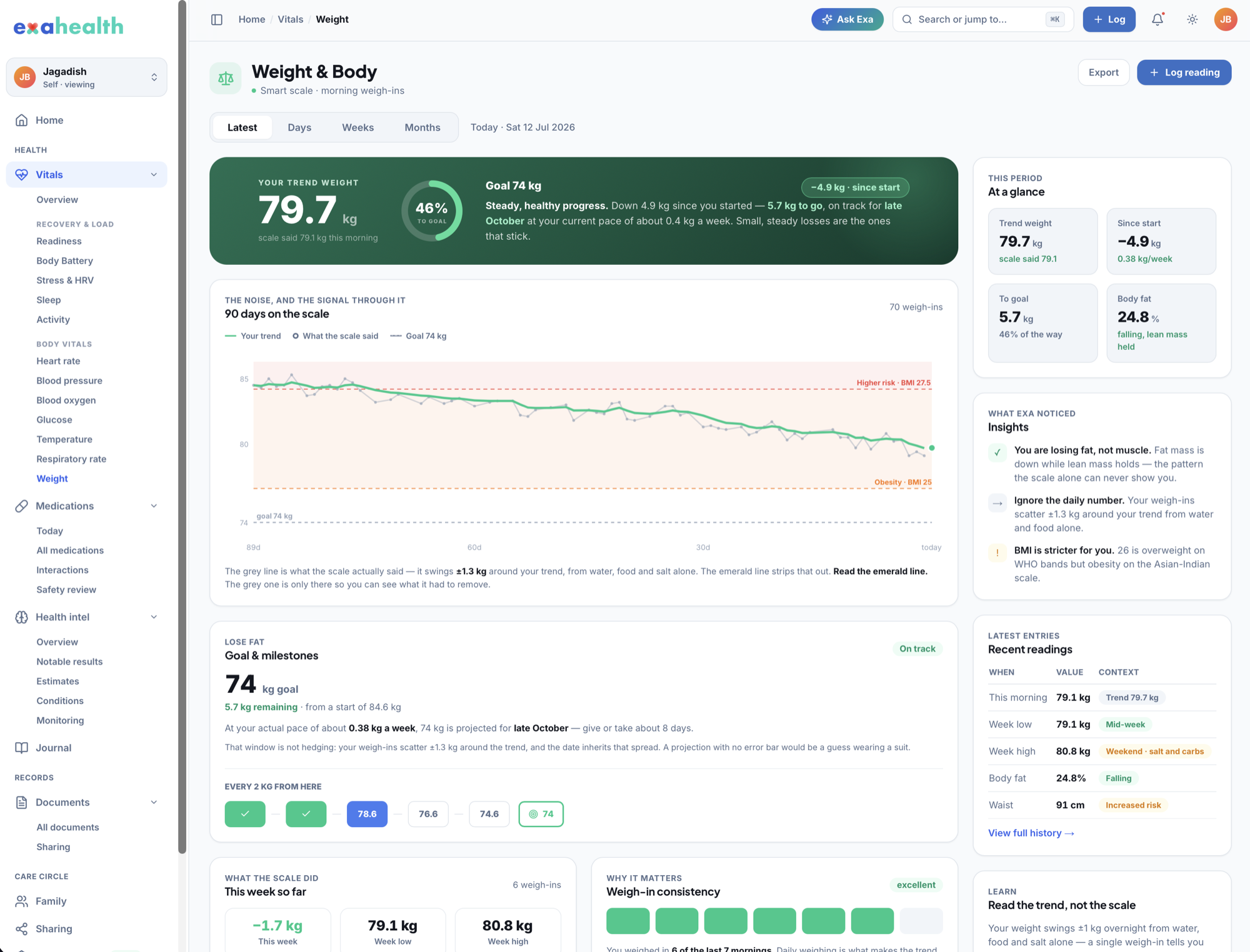The image size is (1250, 952).
Task: Open Interactions under Medications
Action: coord(62,570)
